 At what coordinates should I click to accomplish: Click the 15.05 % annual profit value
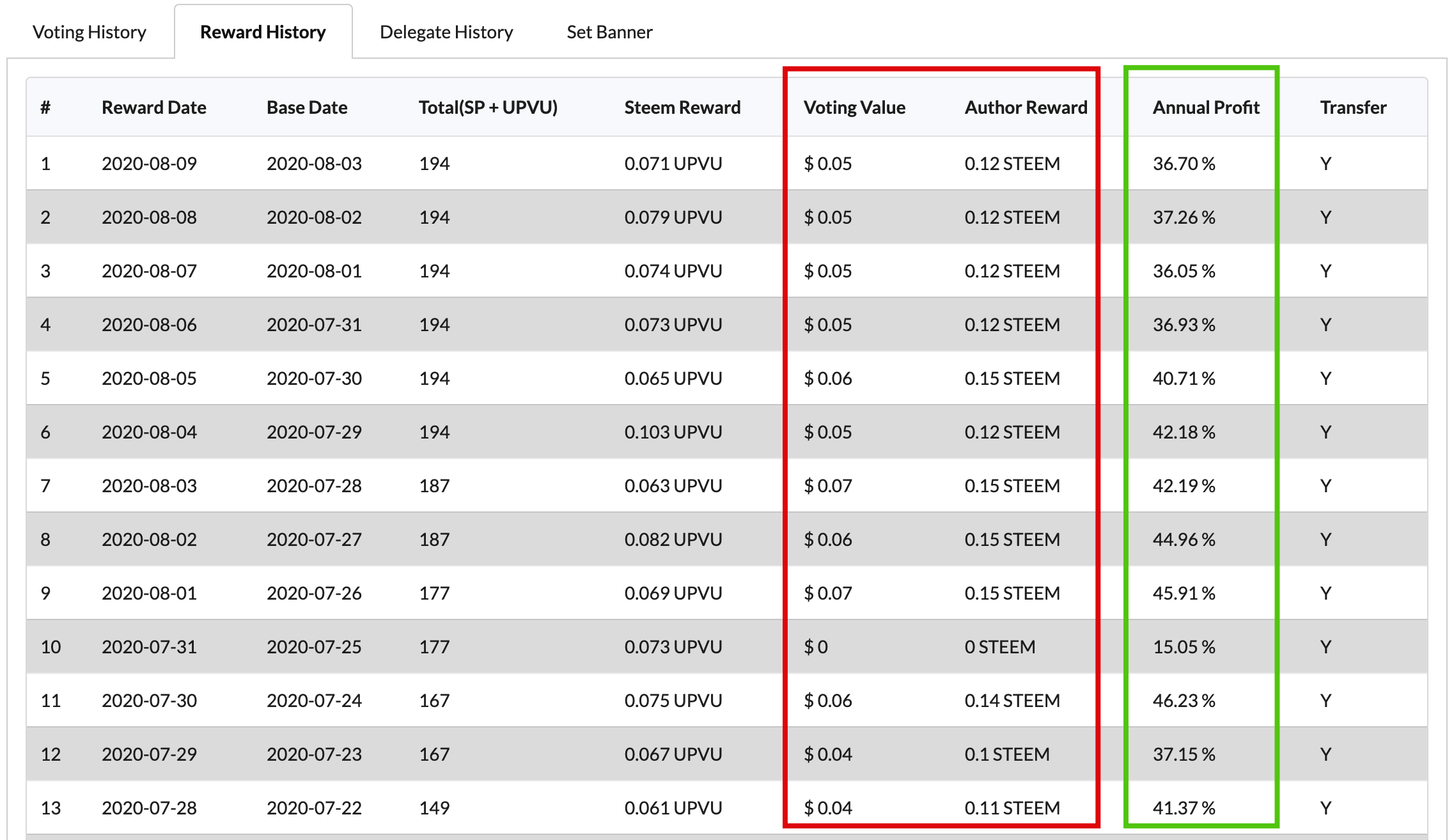1184,647
